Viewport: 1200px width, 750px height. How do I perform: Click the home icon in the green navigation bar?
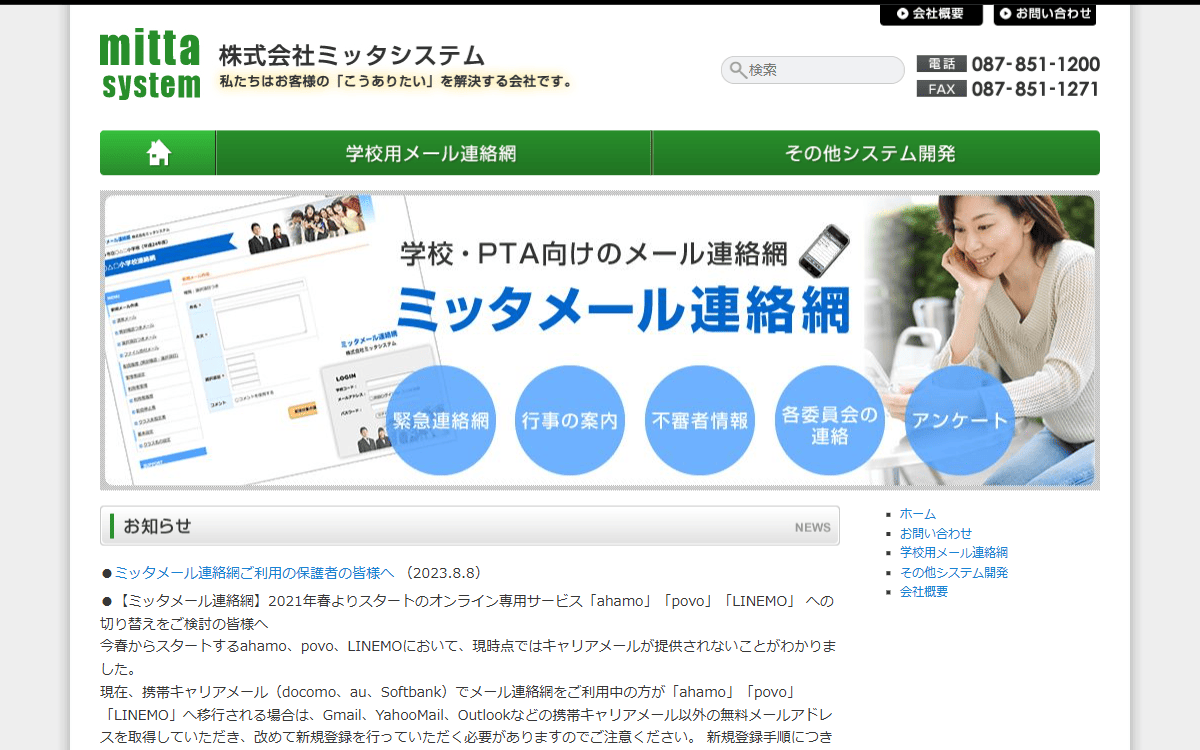pyautogui.click(x=158, y=153)
